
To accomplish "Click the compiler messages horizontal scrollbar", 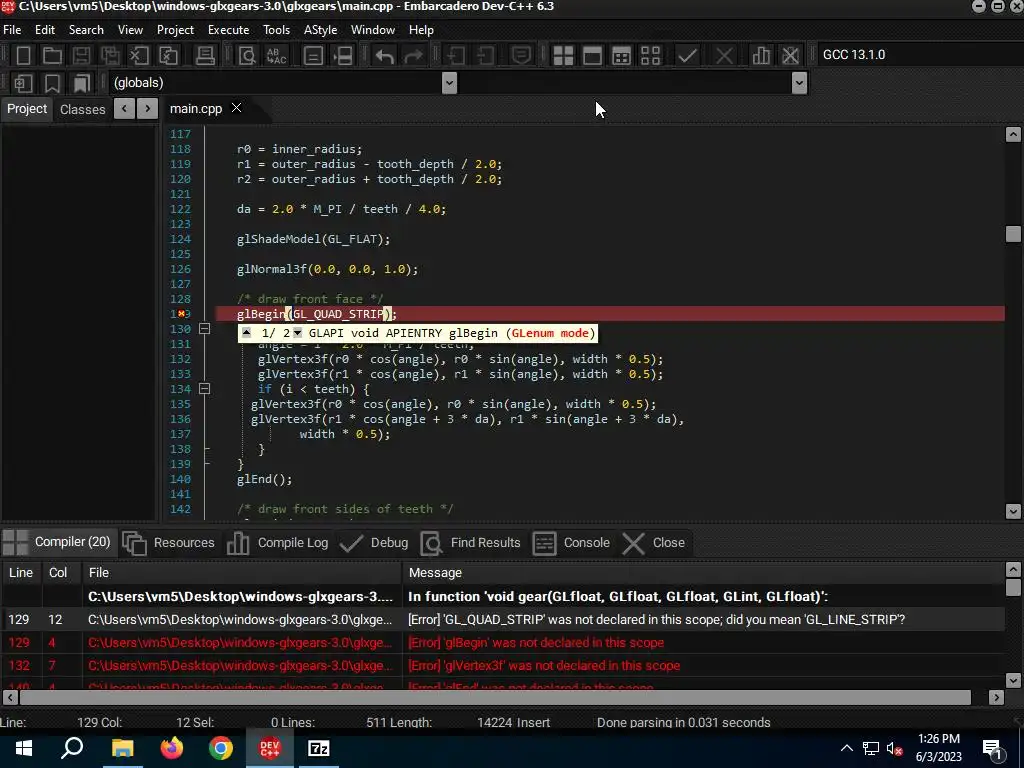I will (495, 697).
